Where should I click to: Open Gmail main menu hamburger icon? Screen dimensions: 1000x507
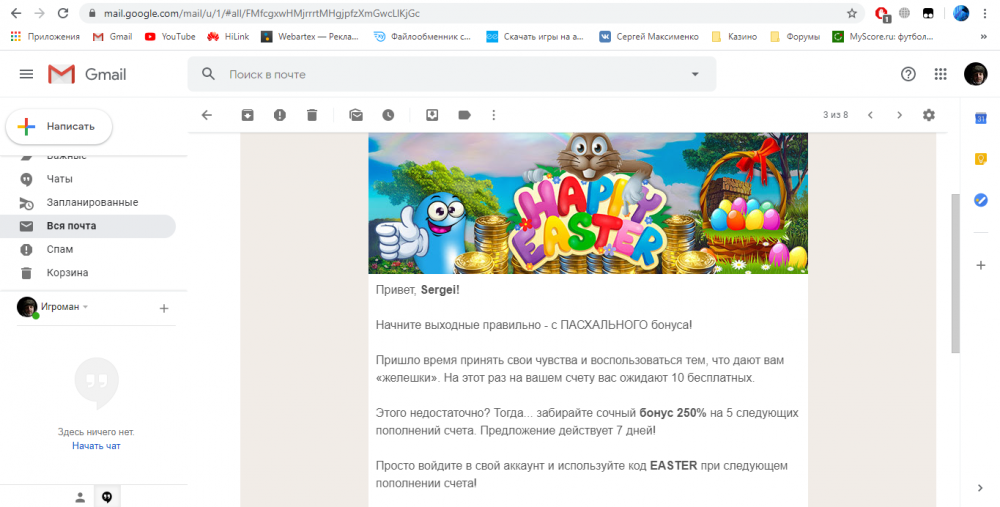pyautogui.click(x=26, y=75)
